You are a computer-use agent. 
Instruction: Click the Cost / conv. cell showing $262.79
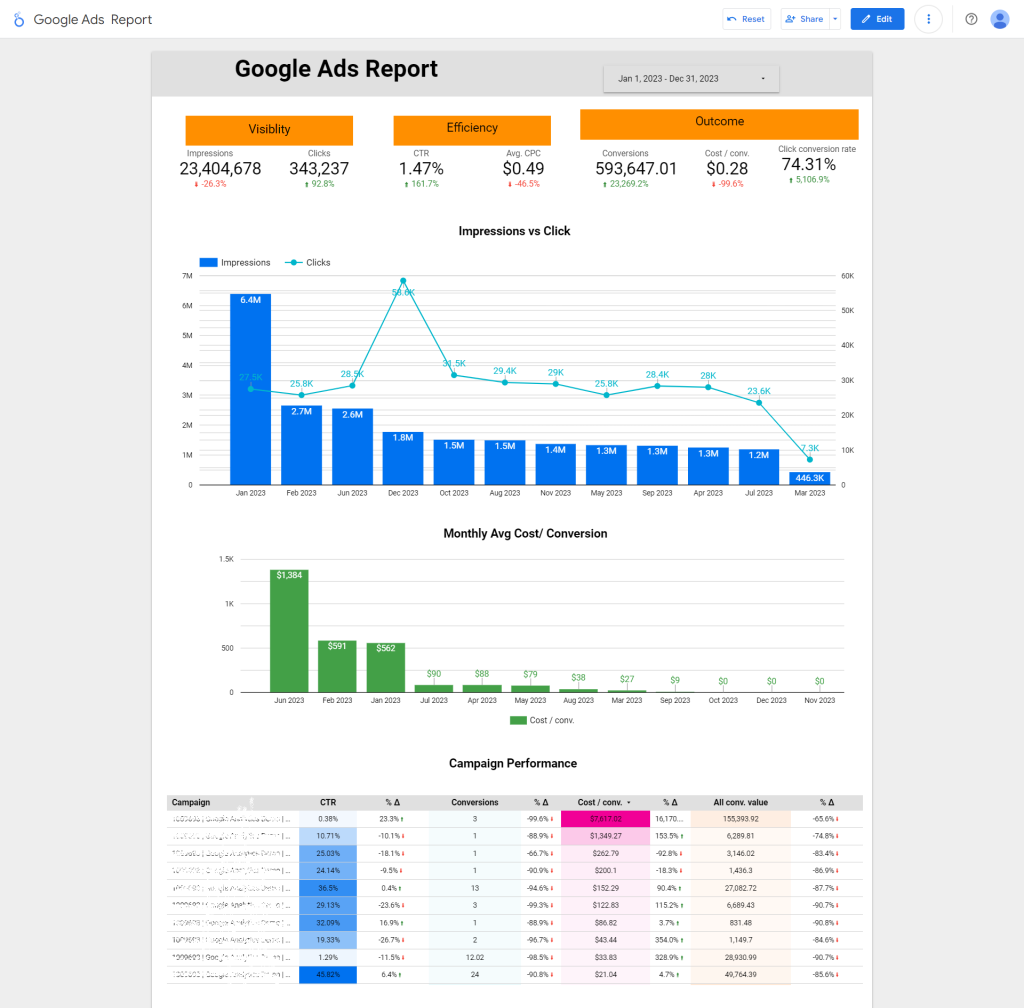tap(605, 853)
